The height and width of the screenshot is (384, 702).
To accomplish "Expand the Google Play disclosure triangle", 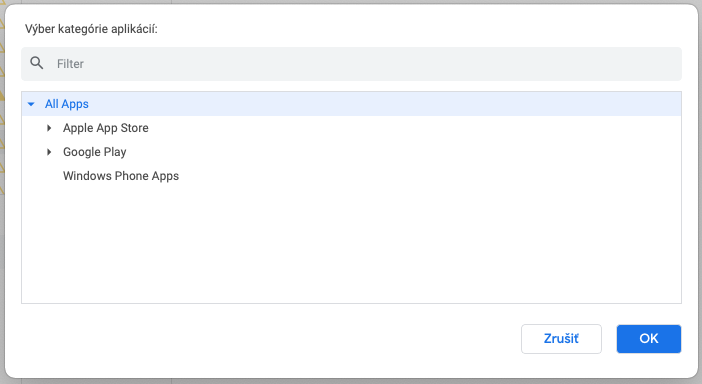I will click(x=49, y=152).
